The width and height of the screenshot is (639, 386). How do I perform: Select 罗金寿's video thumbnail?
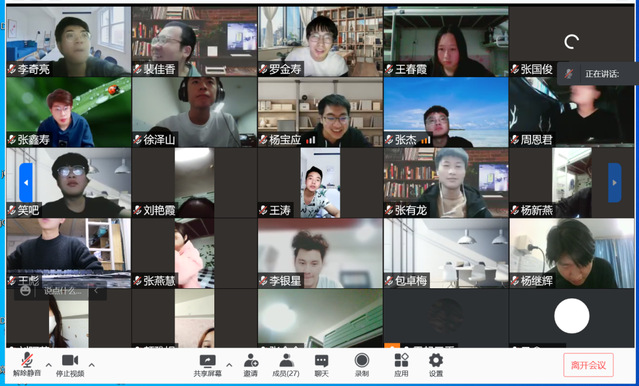[320, 41]
